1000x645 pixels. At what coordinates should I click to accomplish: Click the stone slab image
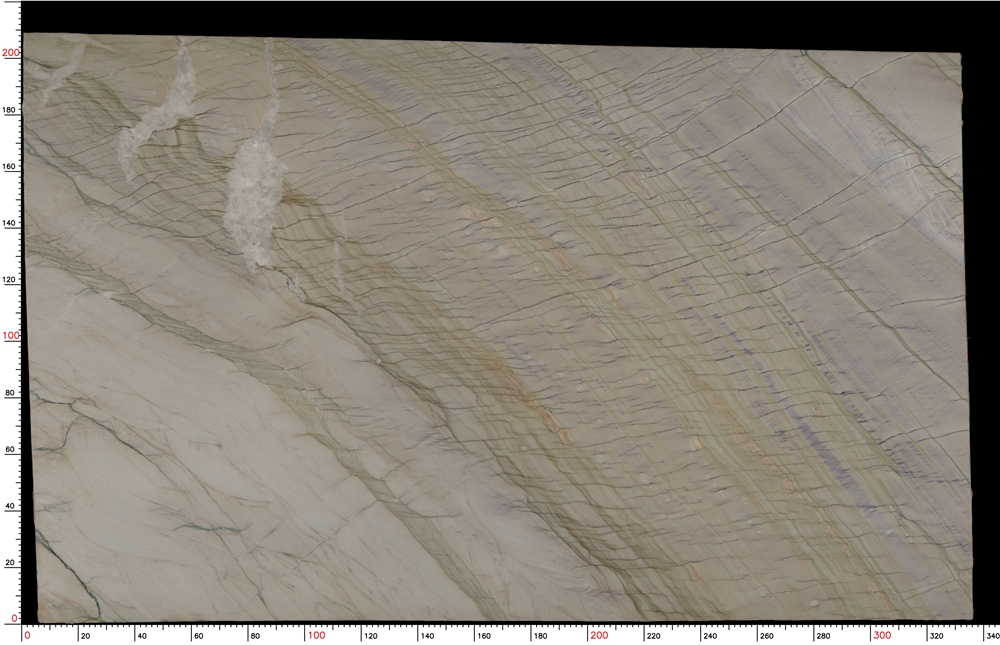pyautogui.click(x=498, y=327)
